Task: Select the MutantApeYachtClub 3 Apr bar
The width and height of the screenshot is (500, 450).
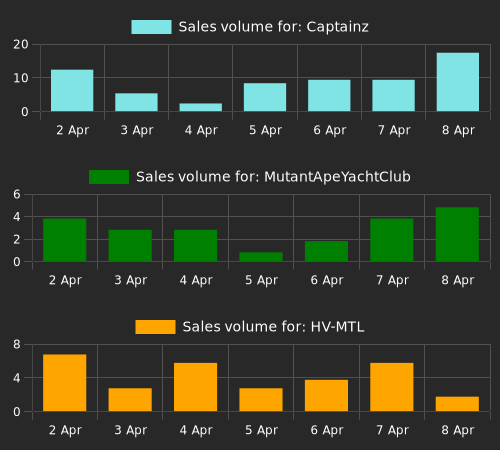Action: click(130, 245)
